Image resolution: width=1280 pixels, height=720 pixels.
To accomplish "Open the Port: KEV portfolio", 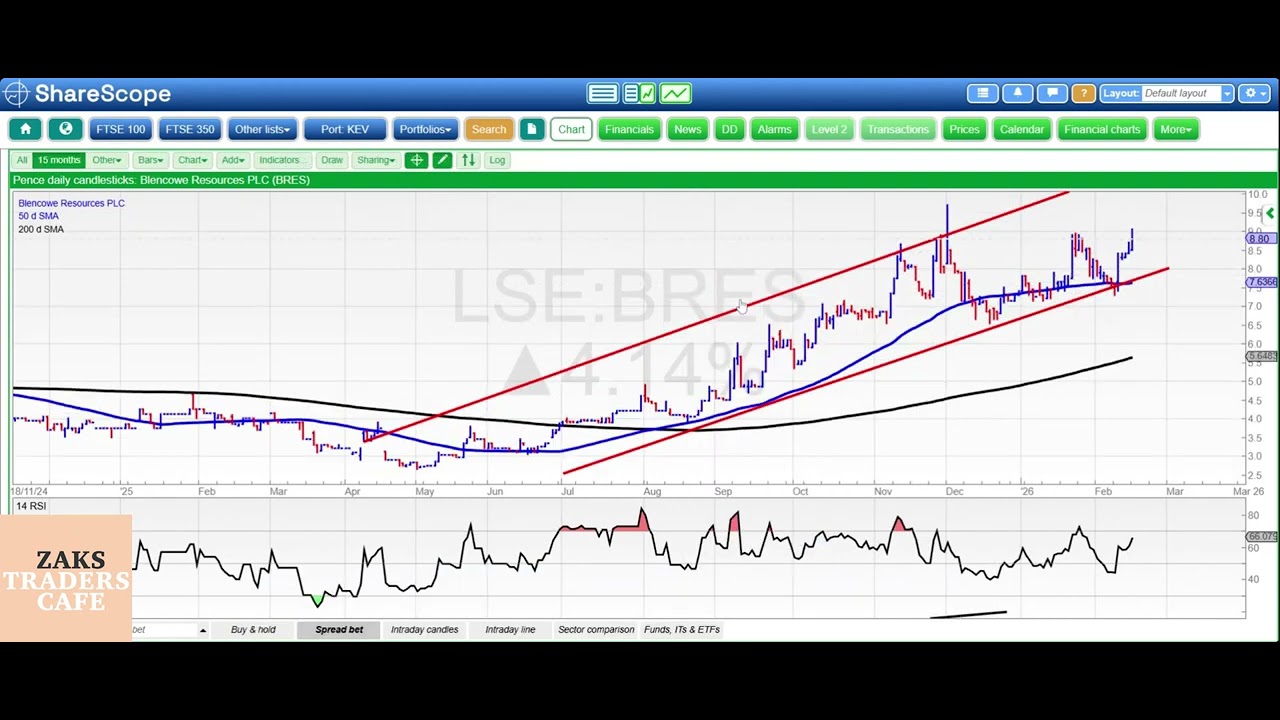I will coord(345,129).
